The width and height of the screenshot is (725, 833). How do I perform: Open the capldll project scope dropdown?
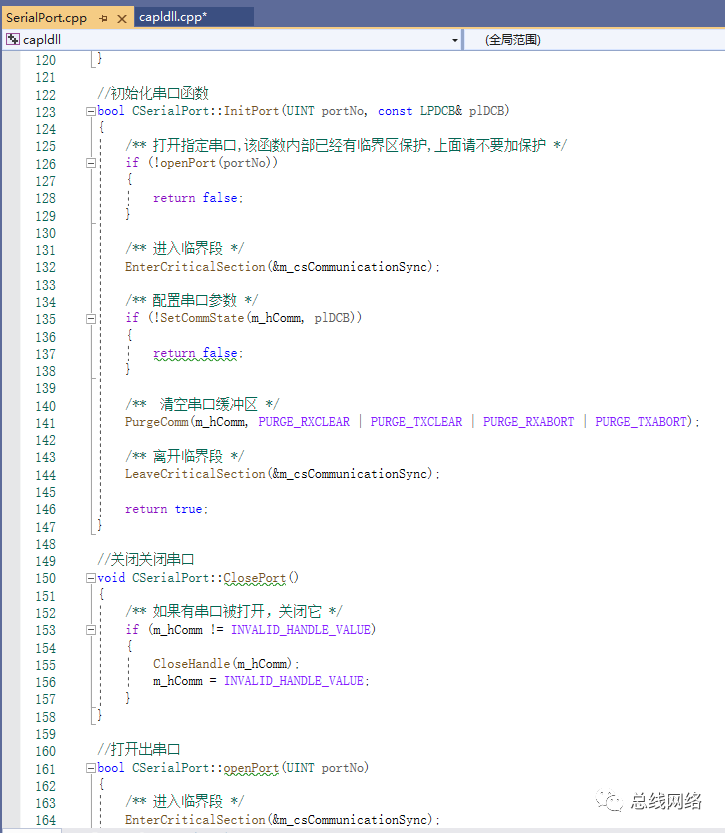tap(455, 40)
